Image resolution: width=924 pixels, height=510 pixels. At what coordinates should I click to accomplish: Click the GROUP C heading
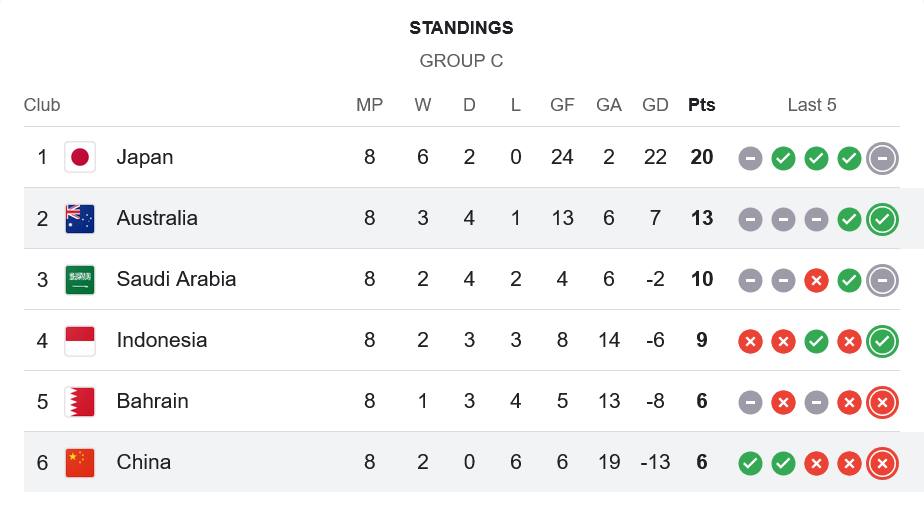coord(461,61)
